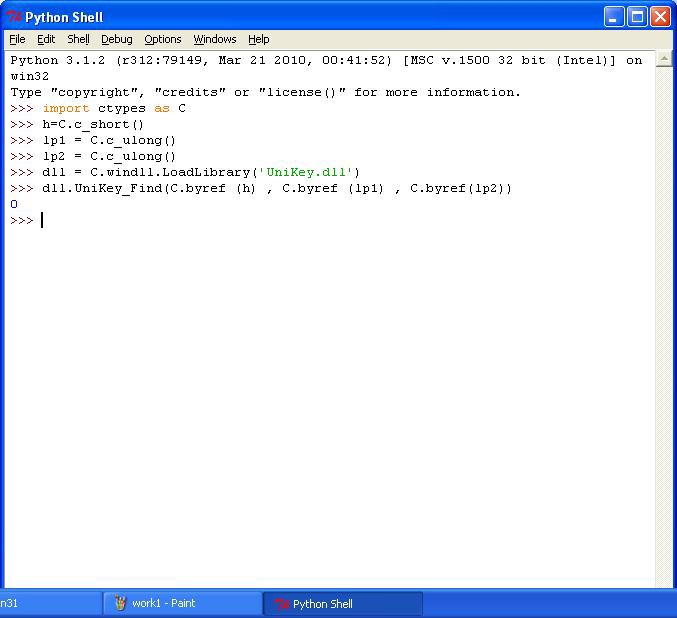This screenshot has width=677, height=618.
Task: Click the Python icon in taskbar
Action: (x=282, y=604)
